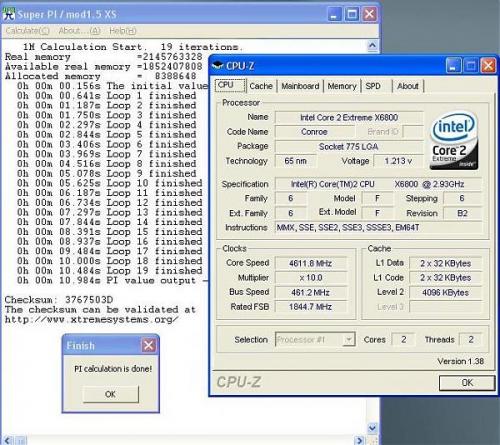Viewport: 500px width, 445px height.
Task: Switch to the Memory tab in CPU-Z
Action: pos(342,86)
